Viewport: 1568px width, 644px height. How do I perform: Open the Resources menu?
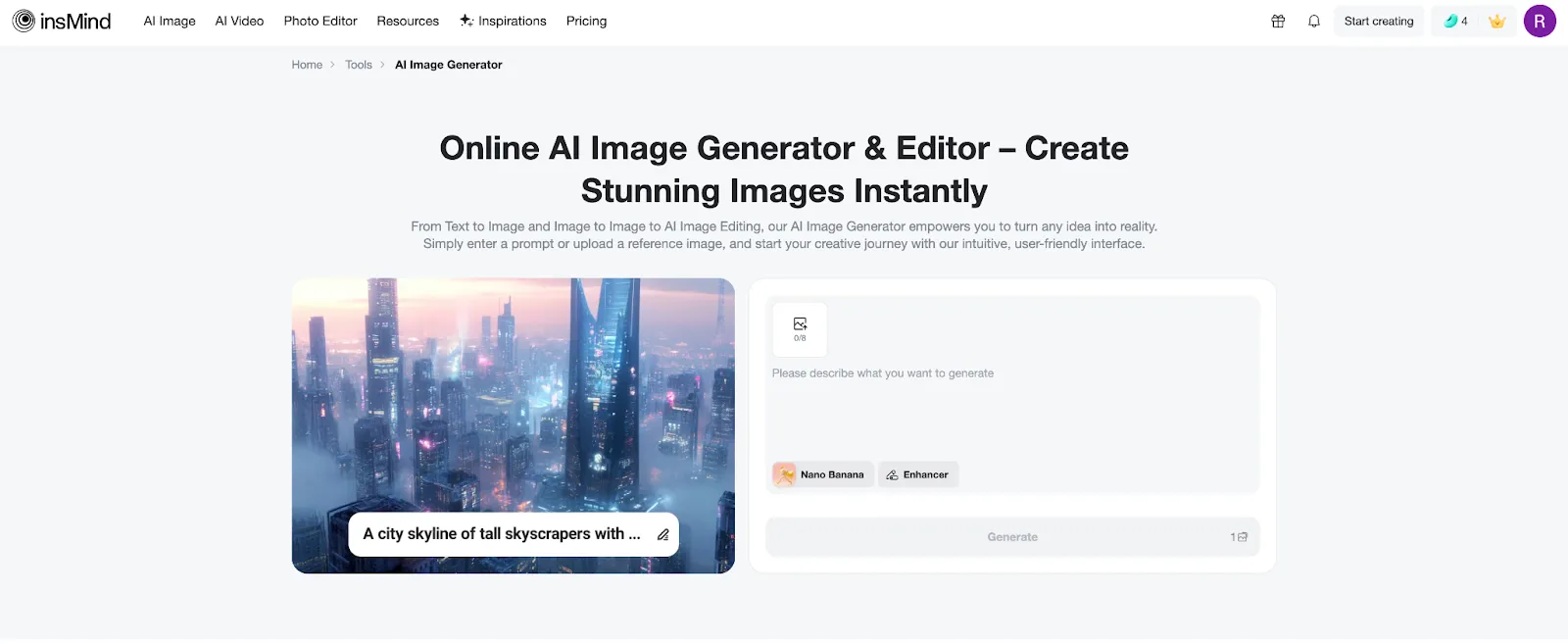(408, 21)
